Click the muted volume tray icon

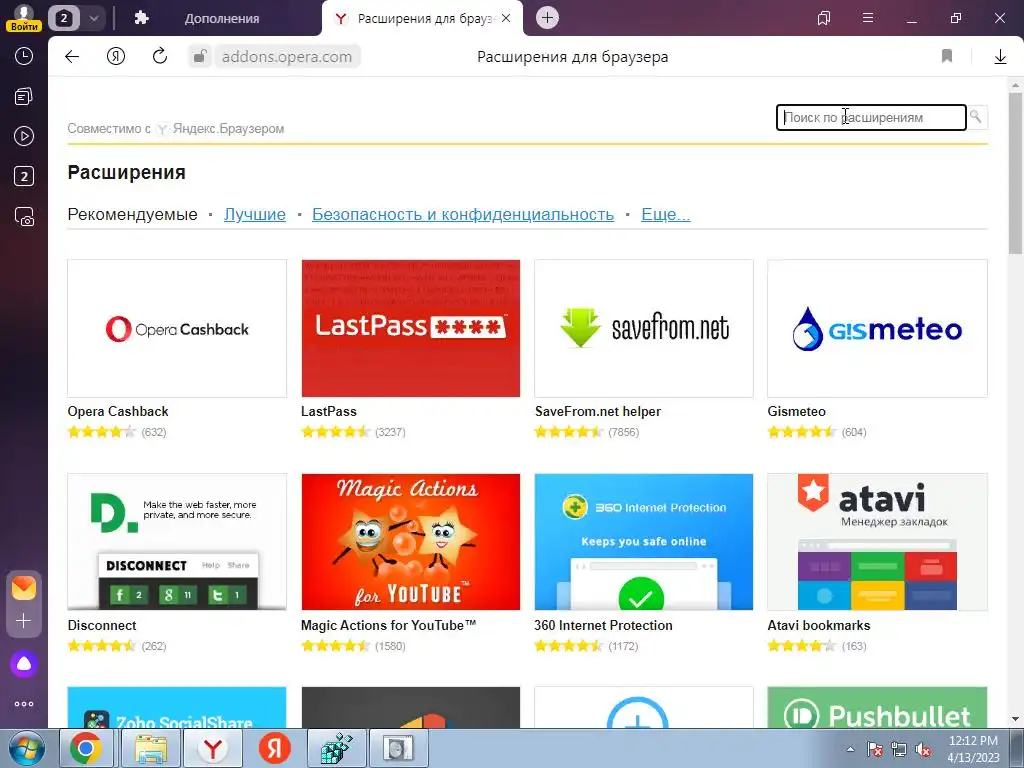[x=923, y=749]
